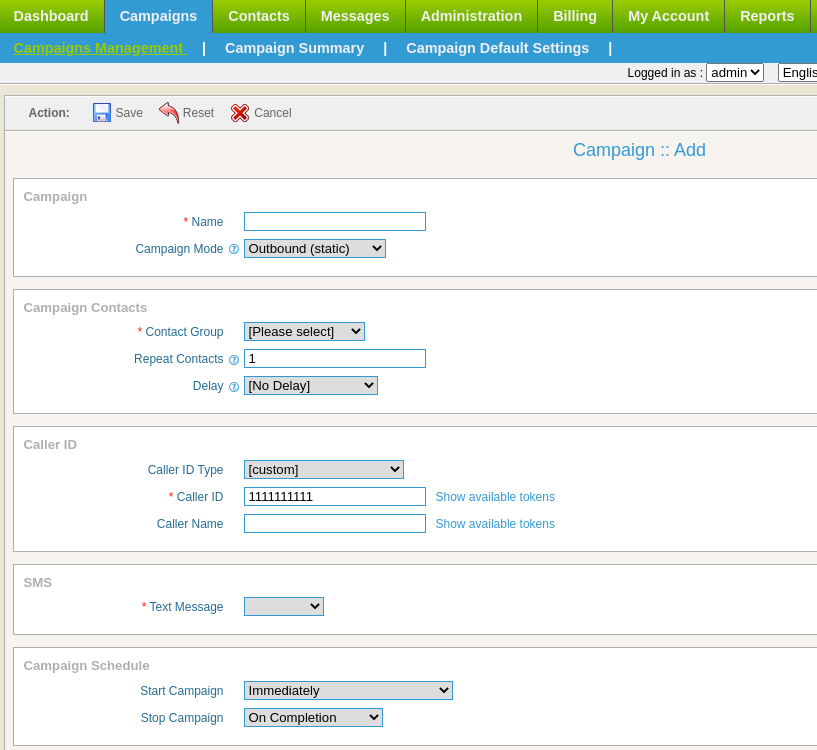Image resolution: width=817 pixels, height=750 pixels.
Task: Click the "Action:" toolbar label
Action: 49,113
